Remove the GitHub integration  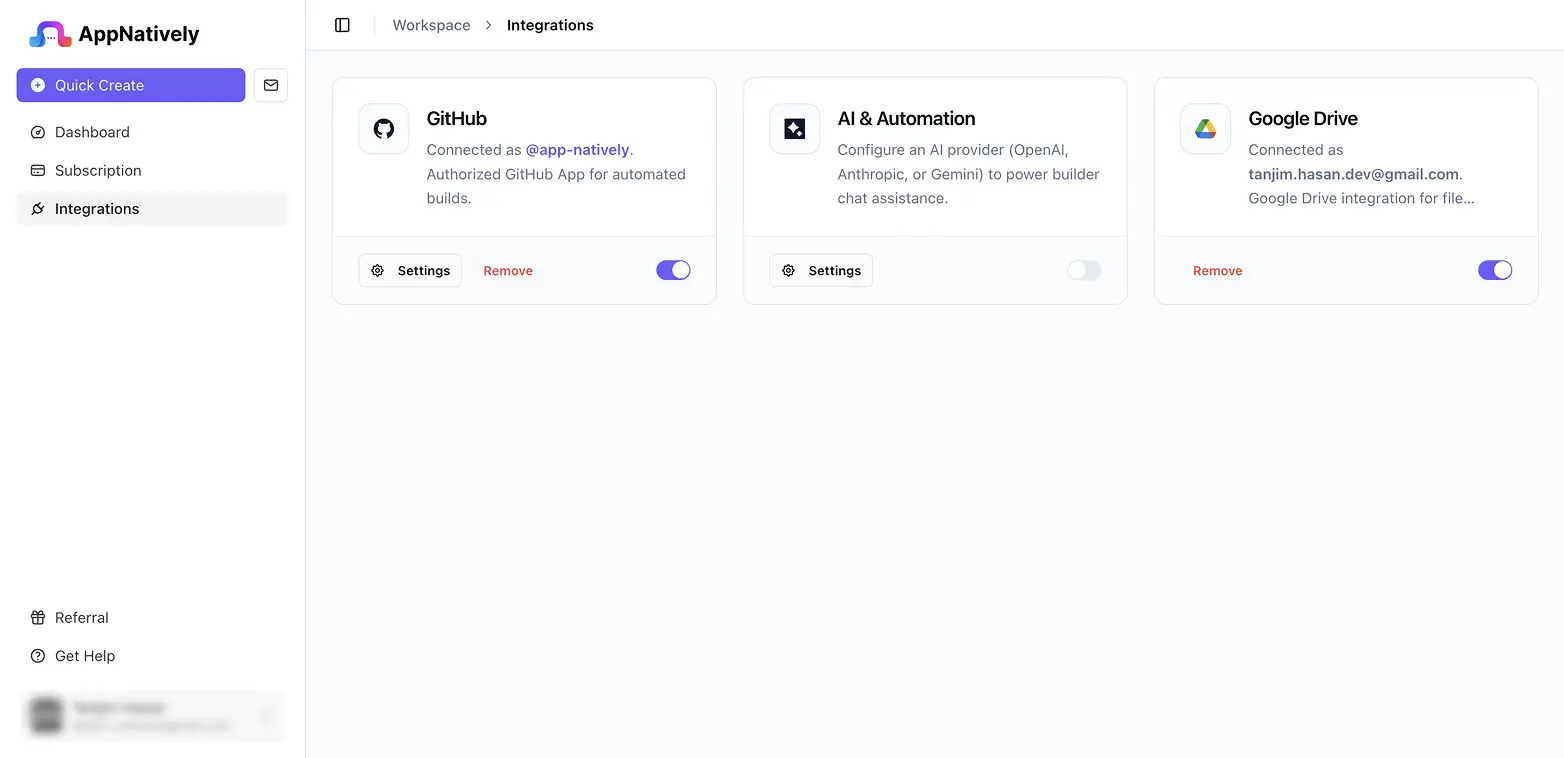pos(508,271)
